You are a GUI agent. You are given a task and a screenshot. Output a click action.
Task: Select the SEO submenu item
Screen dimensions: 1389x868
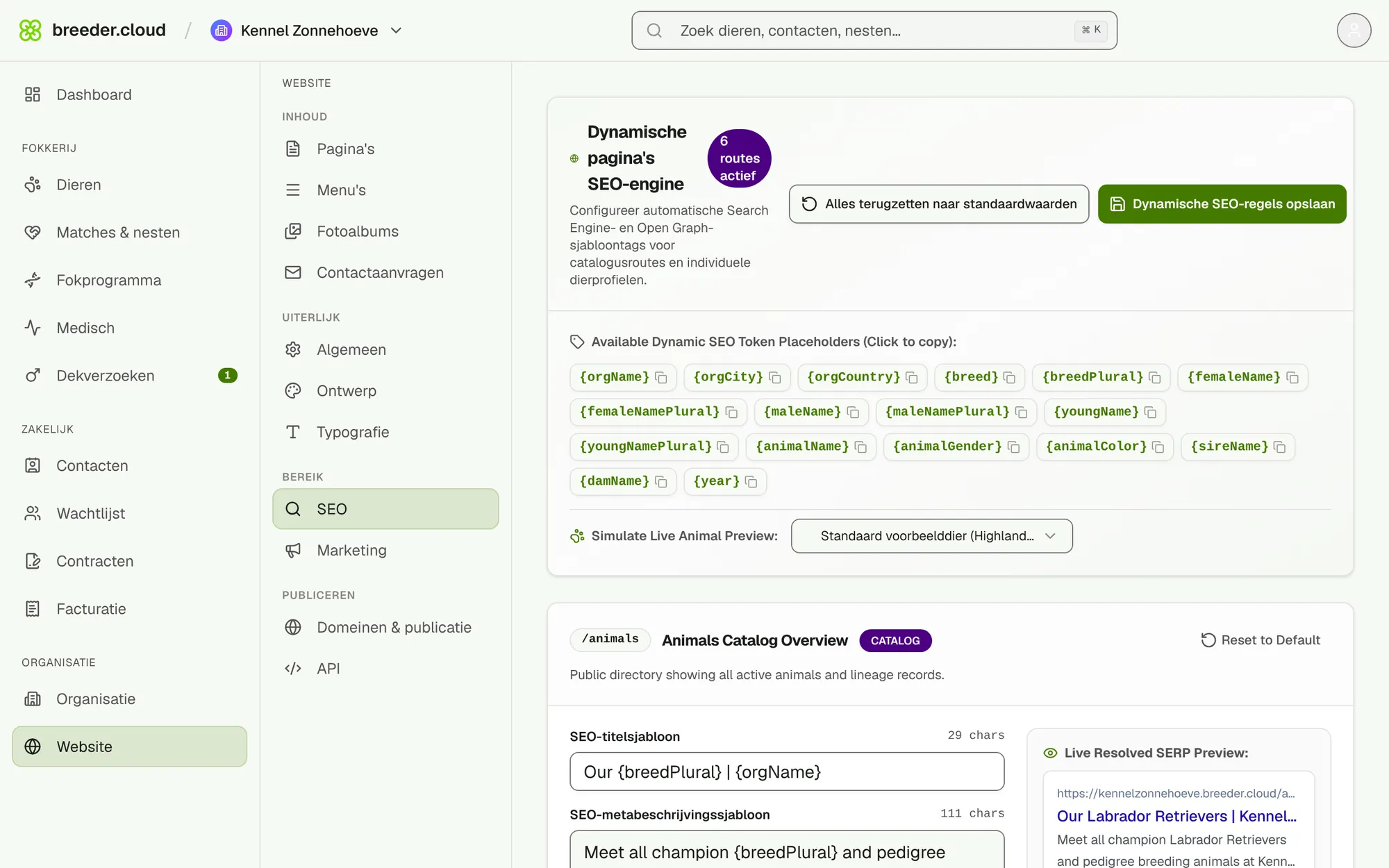(385, 509)
